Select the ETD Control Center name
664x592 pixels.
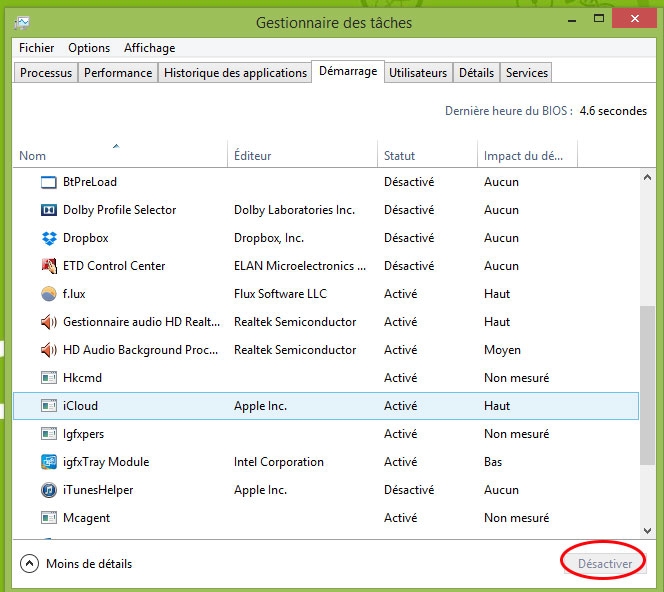(114, 266)
